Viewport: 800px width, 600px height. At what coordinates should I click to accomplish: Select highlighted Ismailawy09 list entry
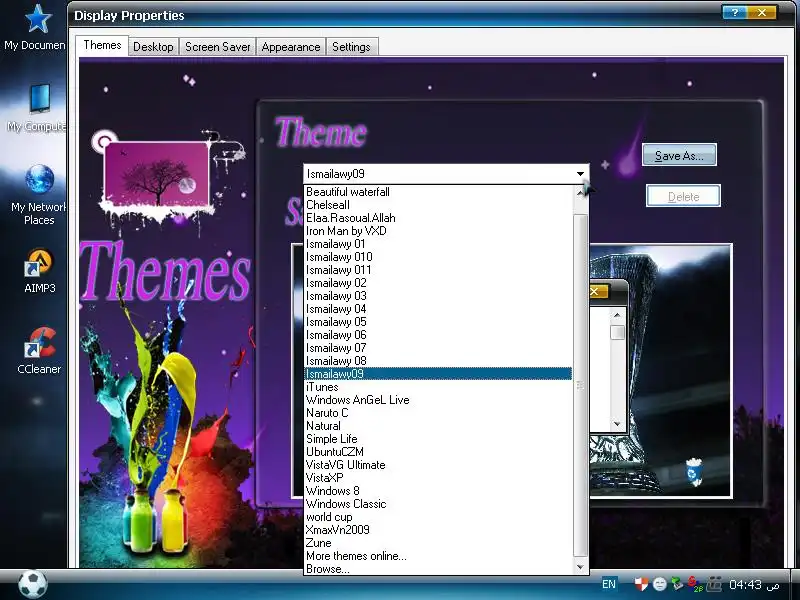(x=438, y=374)
